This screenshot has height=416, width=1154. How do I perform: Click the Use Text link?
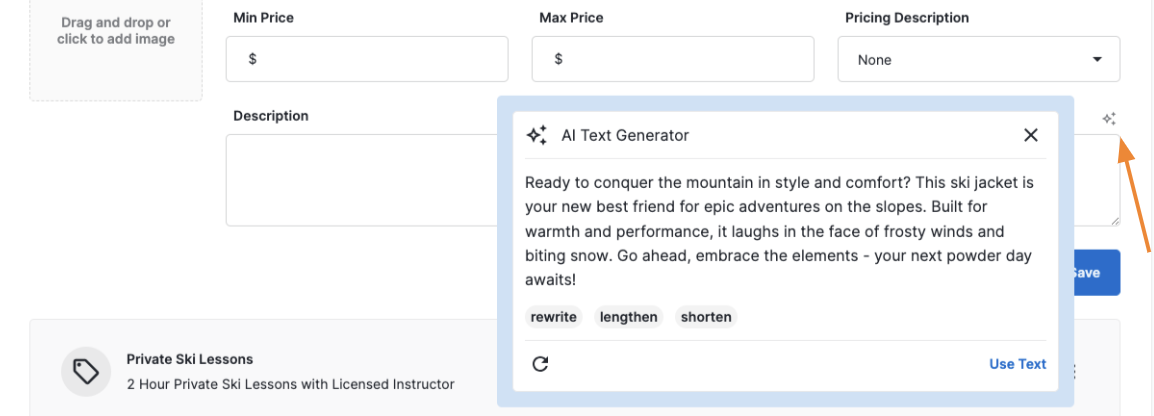(1017, 364)
